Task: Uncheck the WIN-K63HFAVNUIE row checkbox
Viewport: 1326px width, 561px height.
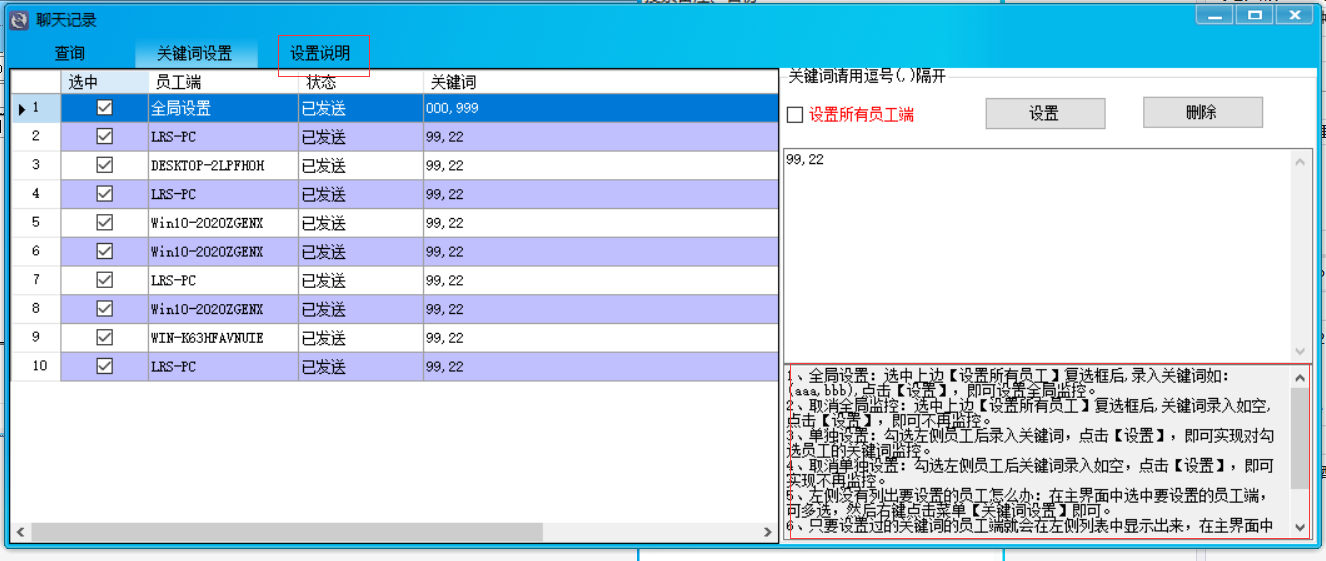Action: (x=104, y=338)
